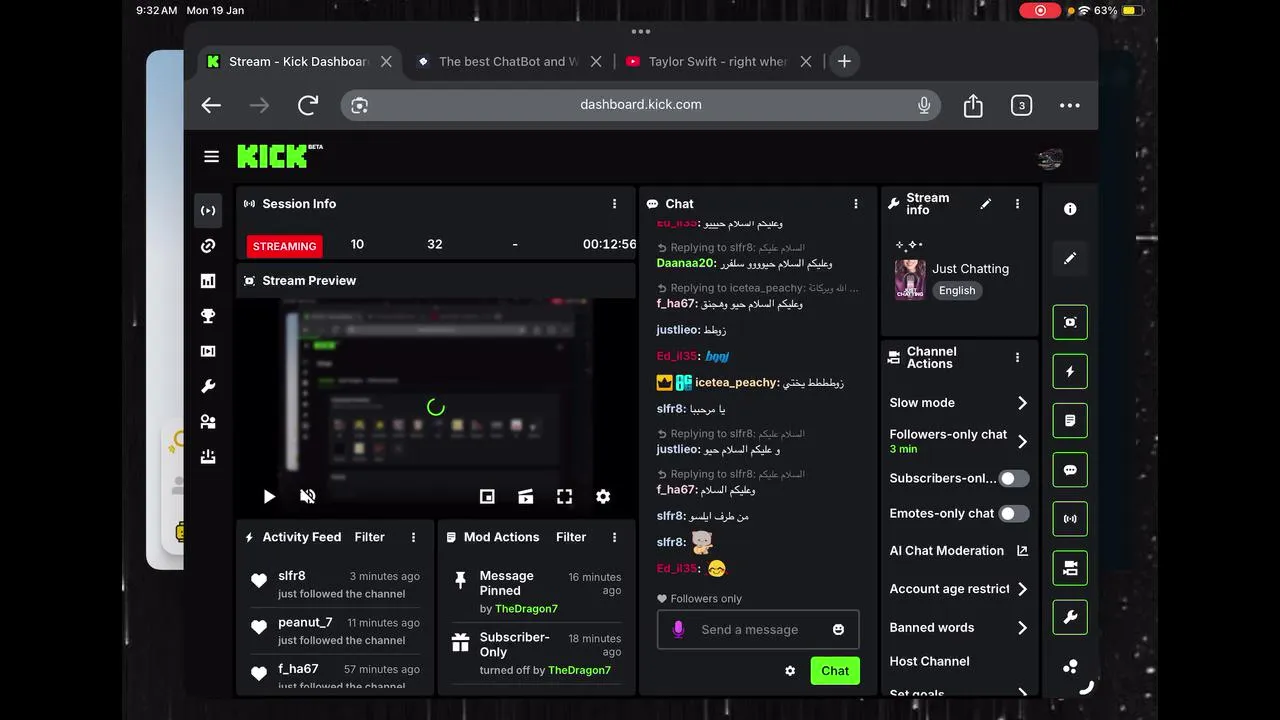Make the stream preview fullscreen

[x=564, y=496]
